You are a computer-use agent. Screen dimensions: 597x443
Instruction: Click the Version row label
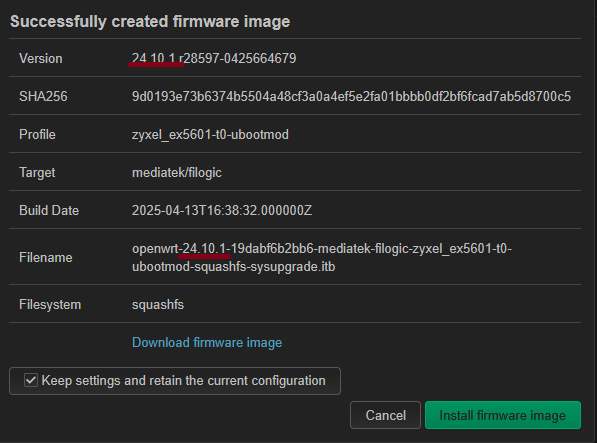click(x=41, y=58)
